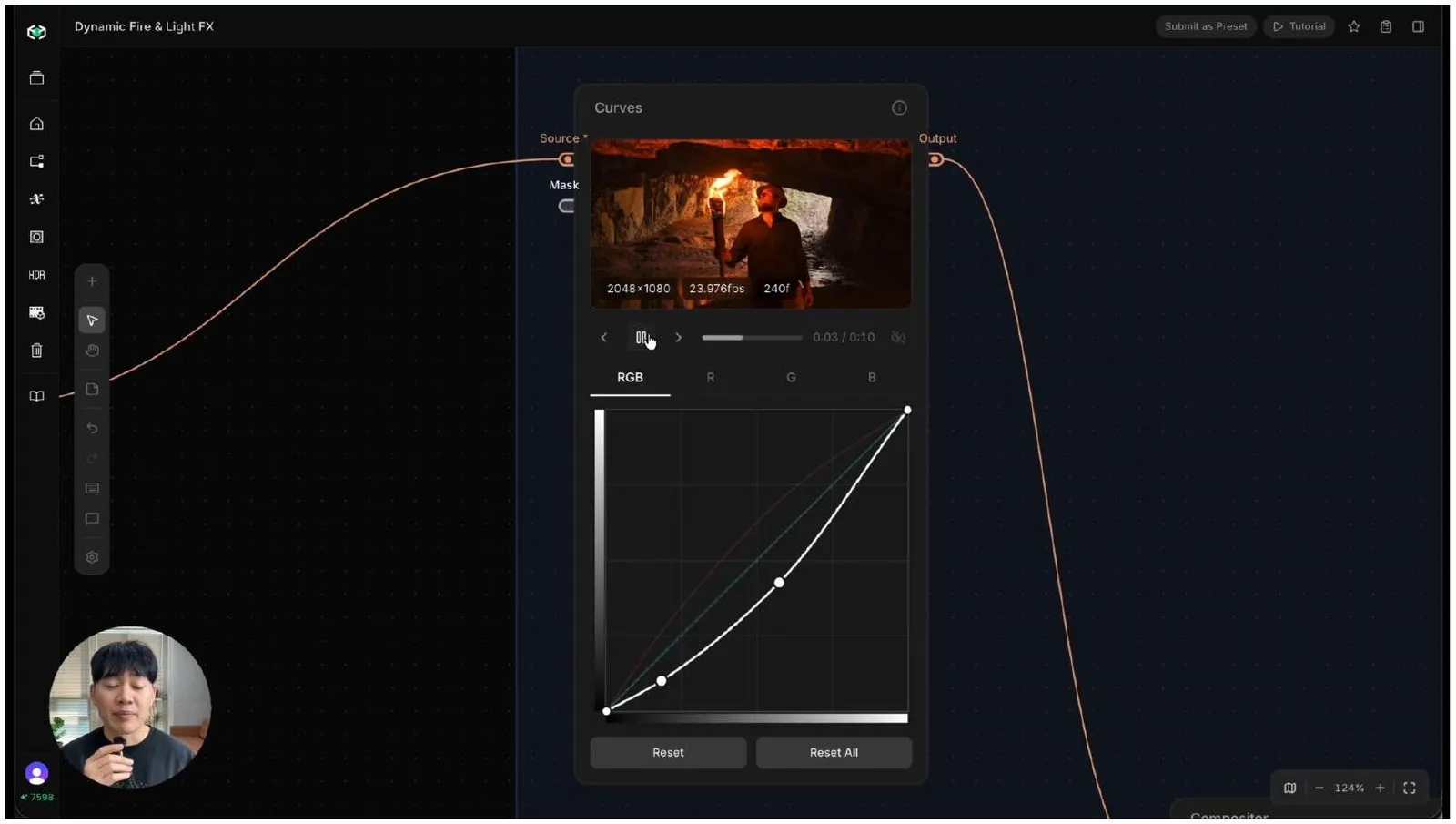This screenshot has width=1456, height=824.
Task: Open the trash bin in sidebar
Action: point(36,351)
